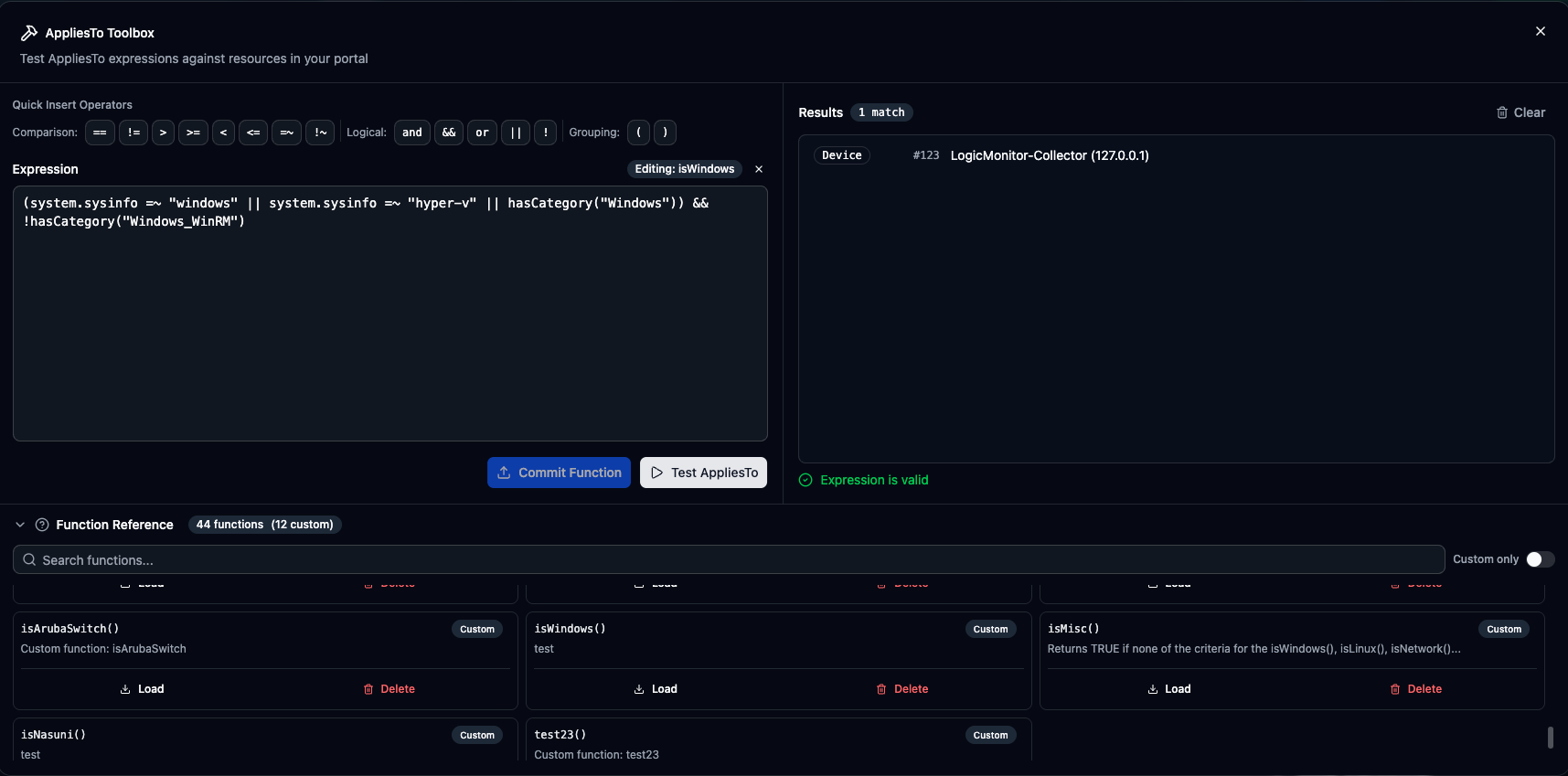The height and width of the screenshot is (776, 1568).
Task: Insert the != comparison operator
Action: pos(133,133)
